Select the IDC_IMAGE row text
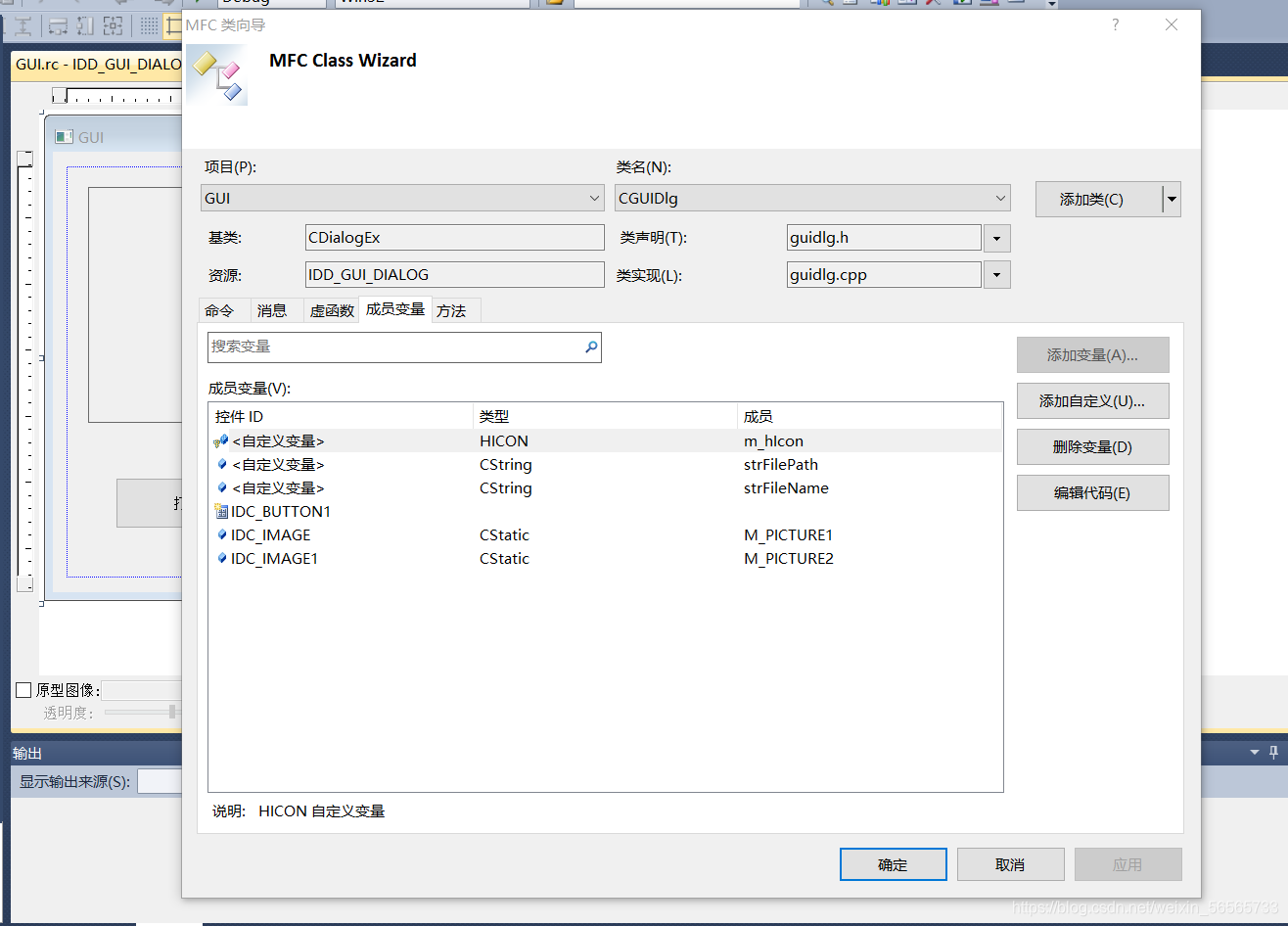1288x926 pixels. (271, 535)
